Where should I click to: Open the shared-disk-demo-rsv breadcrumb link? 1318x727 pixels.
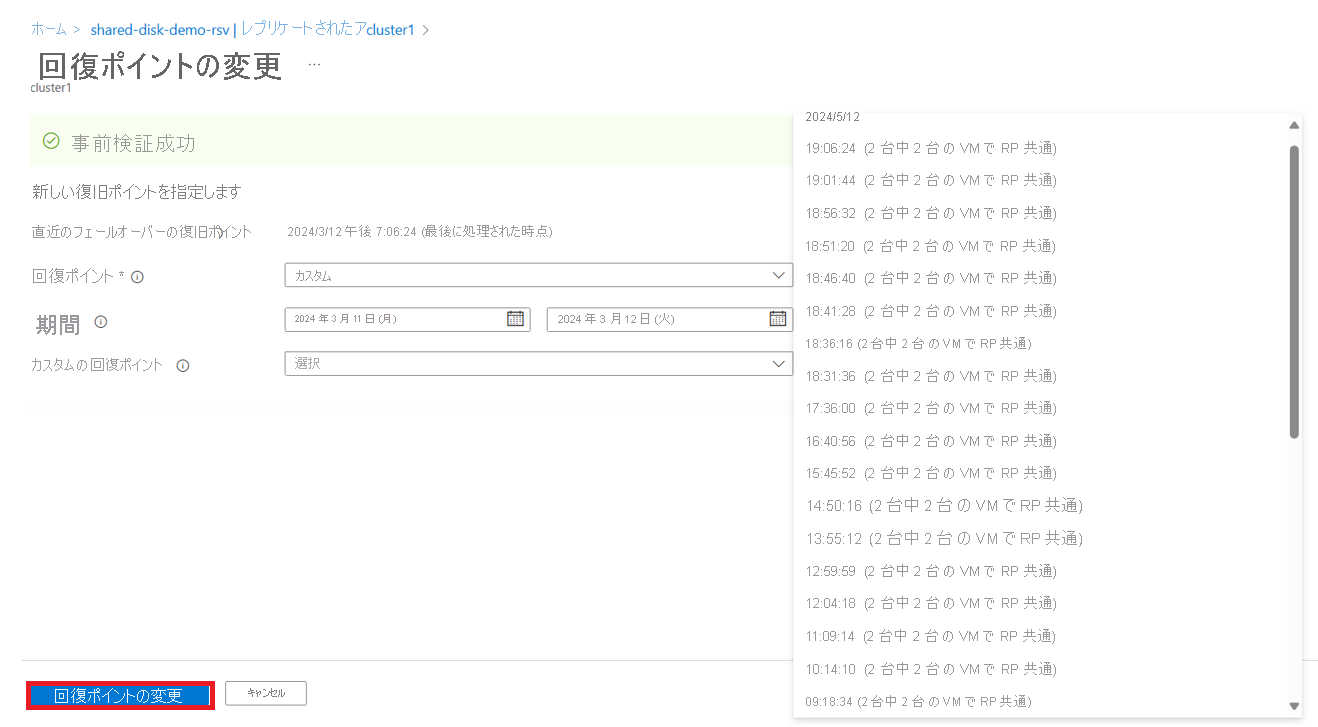coord(159,30)
